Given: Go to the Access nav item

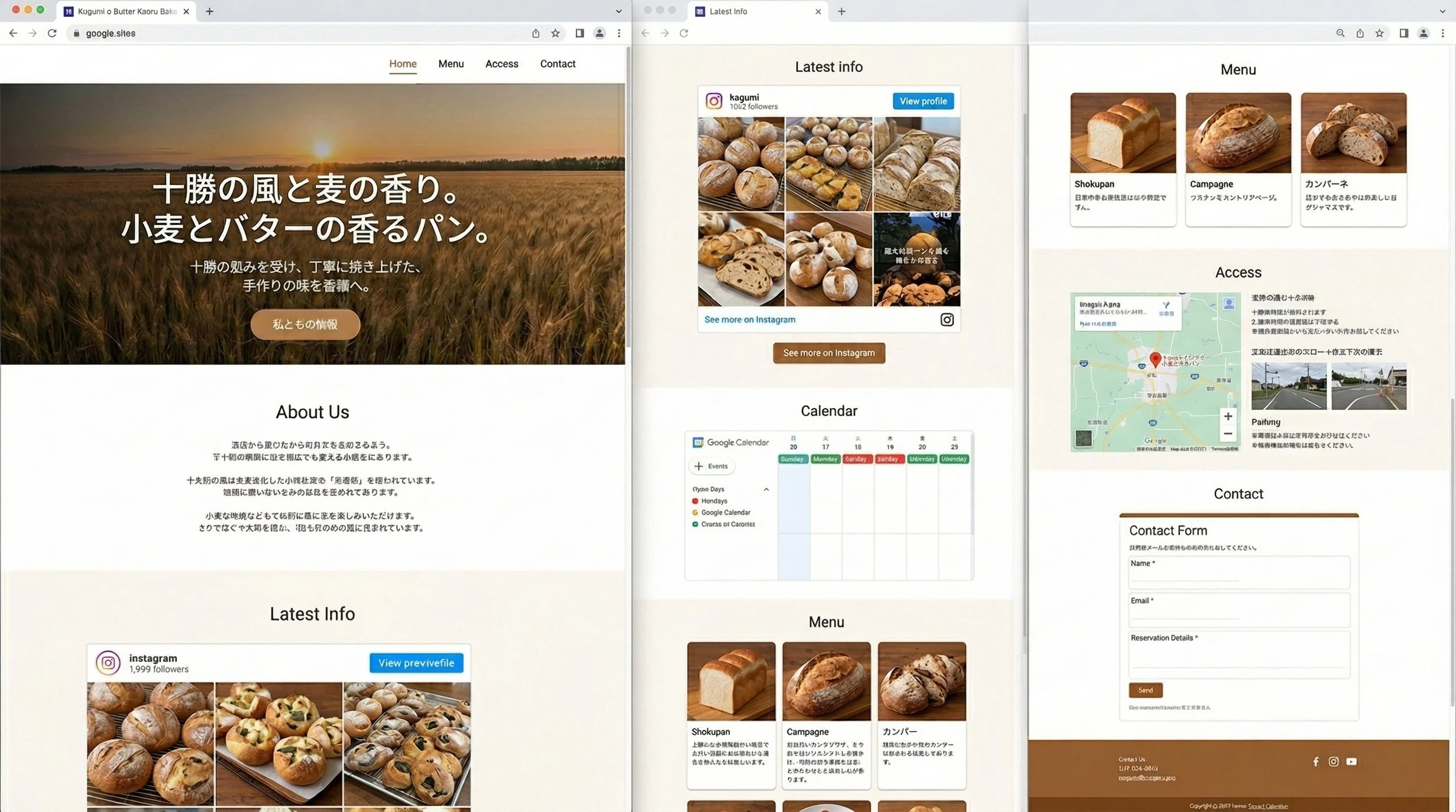Looking at the screenshot, I should [x=501, y=63].
